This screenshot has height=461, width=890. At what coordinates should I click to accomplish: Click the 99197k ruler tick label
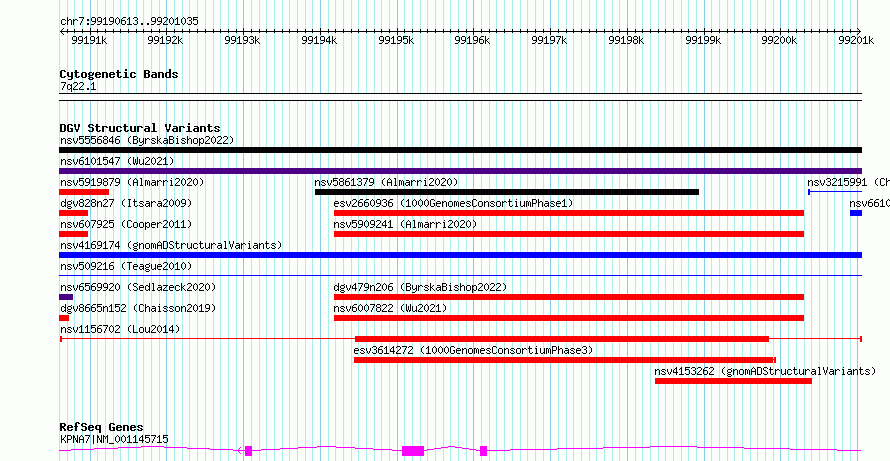[549, 40]
